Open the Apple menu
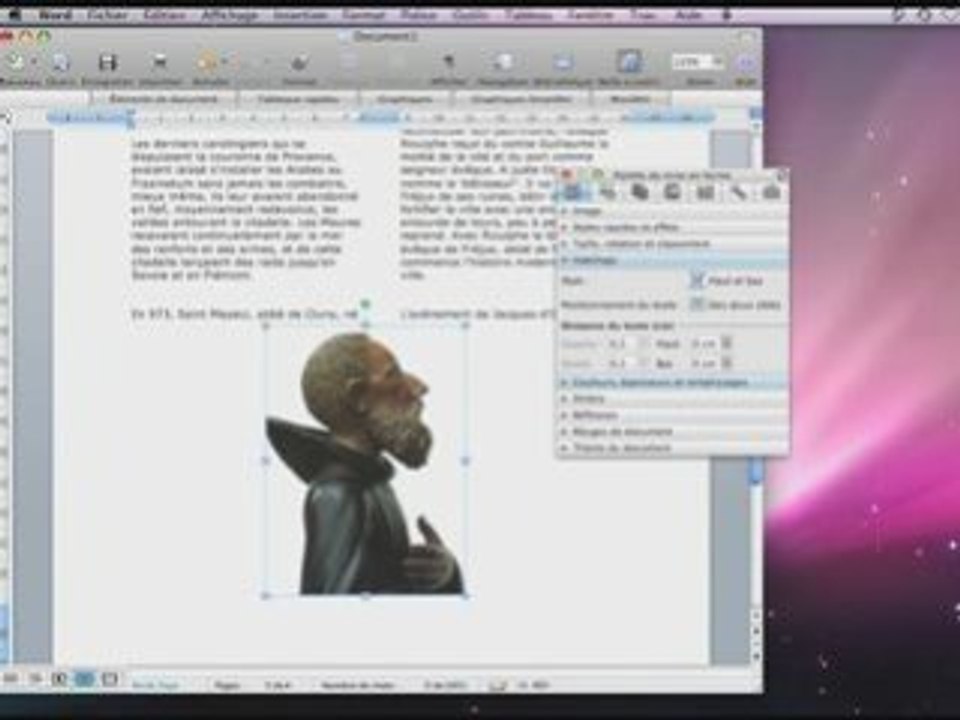Screen dimensions: 960x720 pos(14,15)
